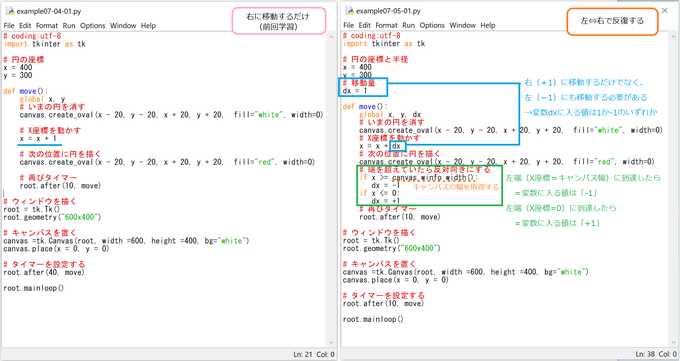Click Python file icon of example07-04-01.py window
680x361 pixels.
10,11
